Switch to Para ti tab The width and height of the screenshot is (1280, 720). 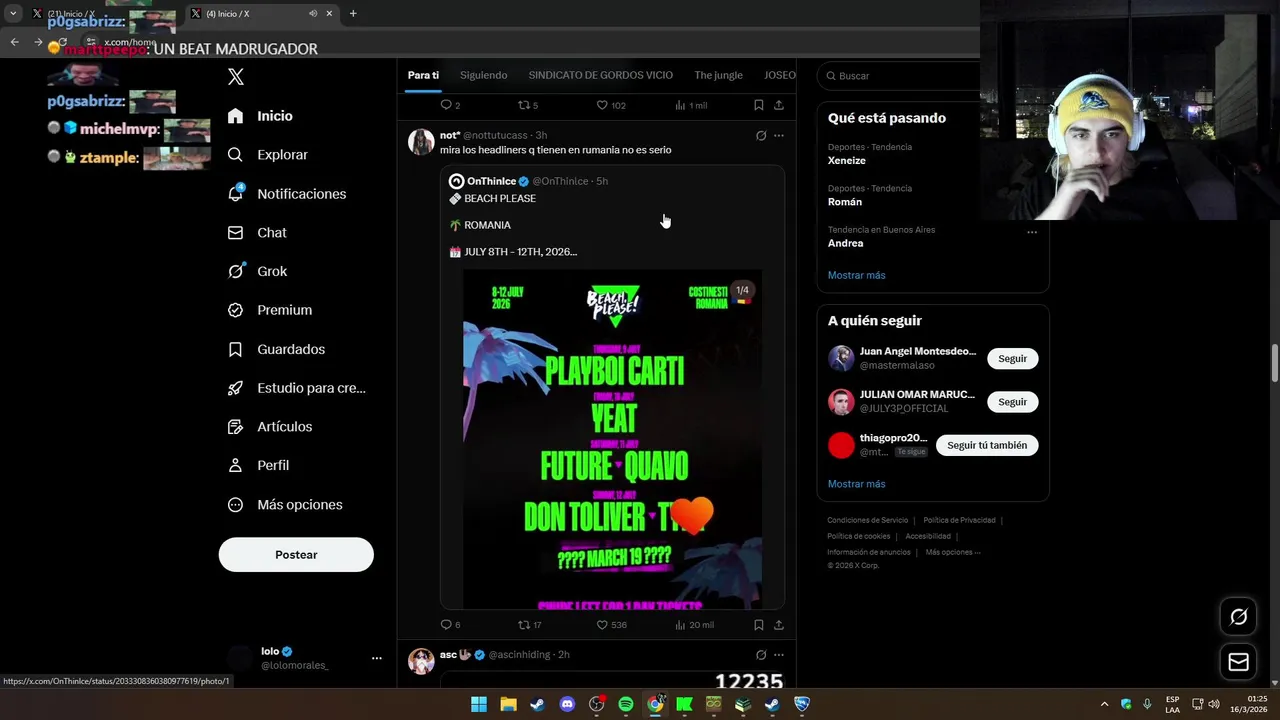click(423, 75)
